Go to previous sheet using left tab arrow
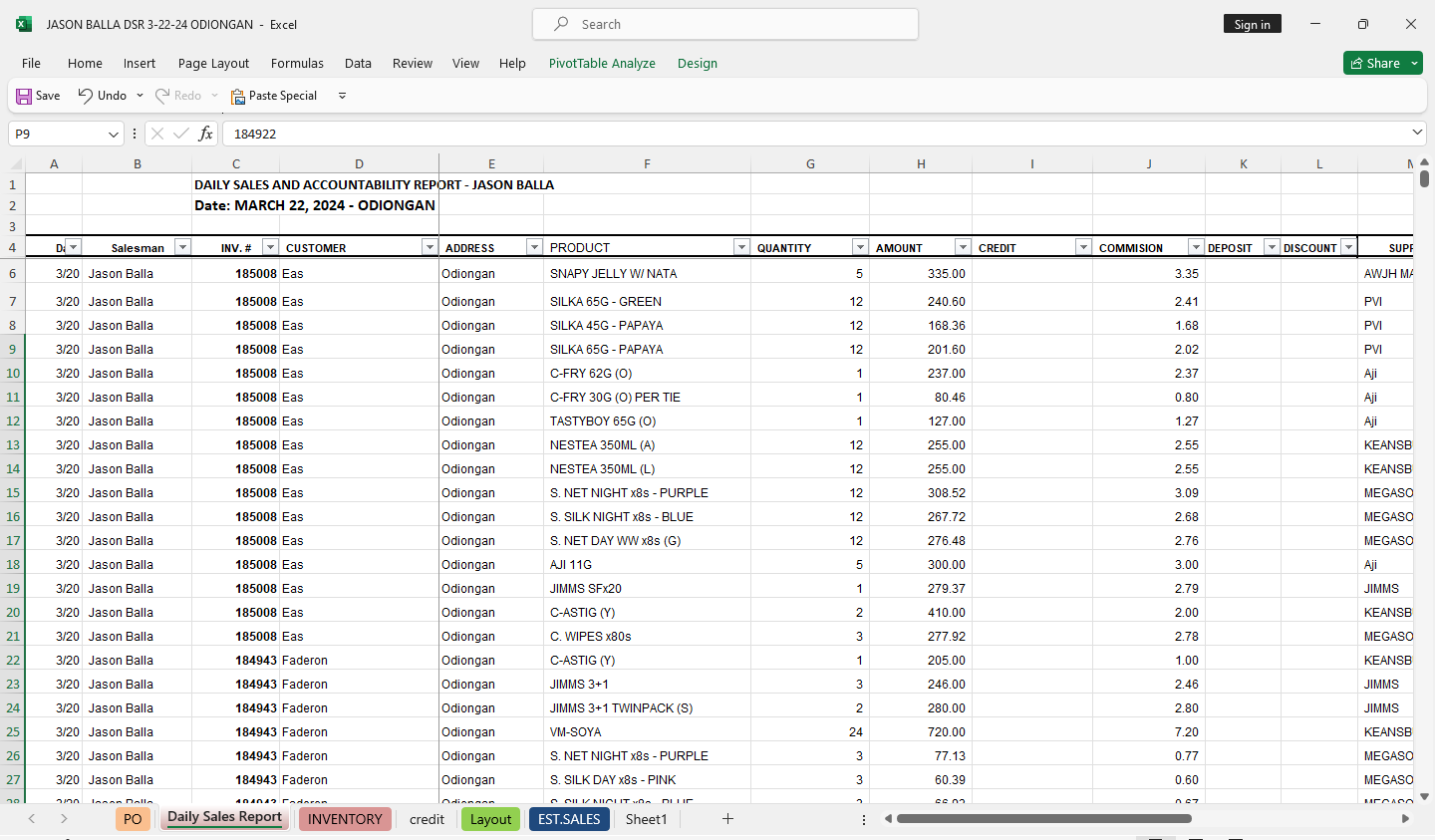Screen dimensions: 1435x840 [x=32, y=819]
